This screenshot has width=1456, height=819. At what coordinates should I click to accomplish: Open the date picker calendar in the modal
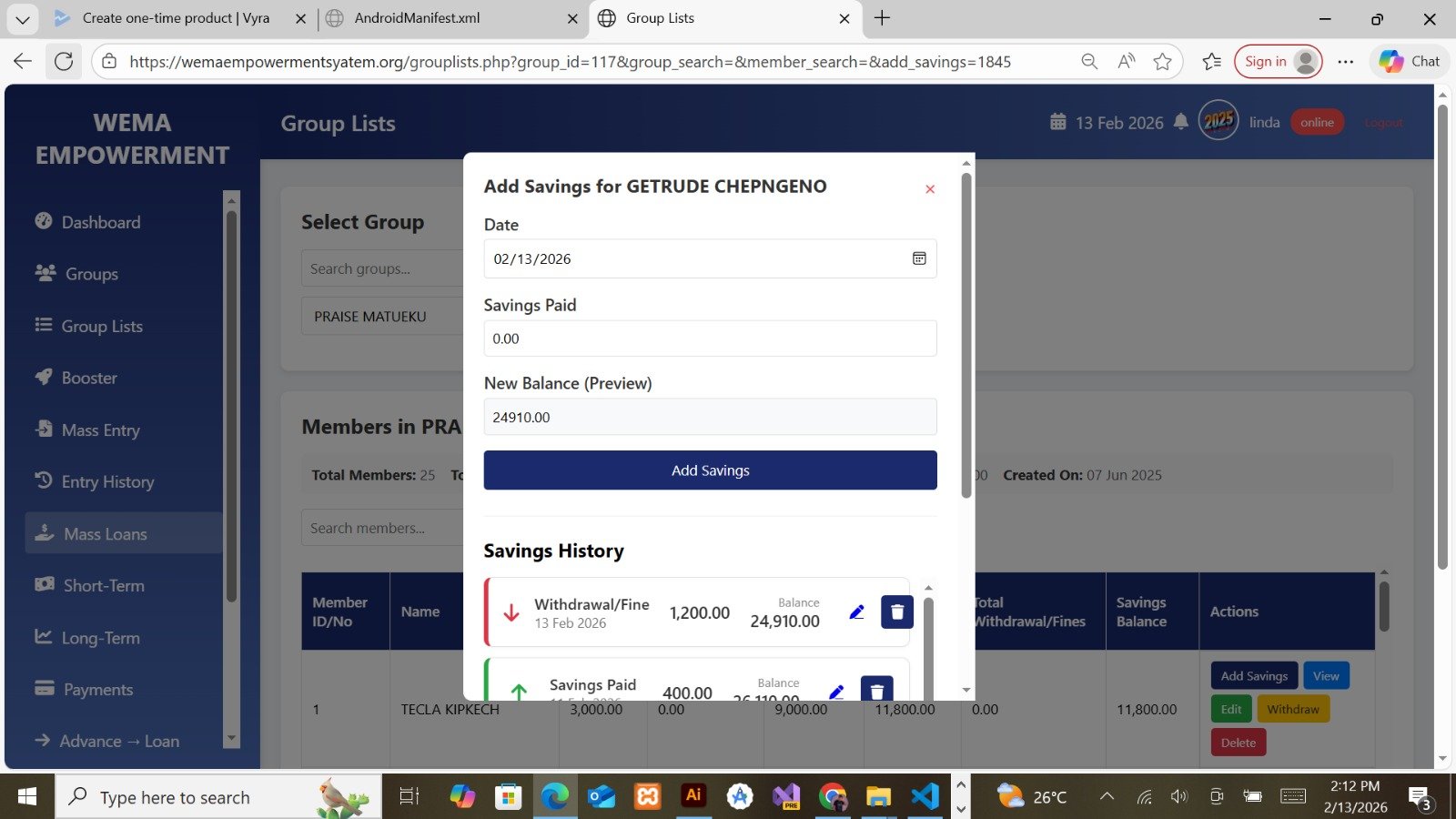(x=919, y=258)
